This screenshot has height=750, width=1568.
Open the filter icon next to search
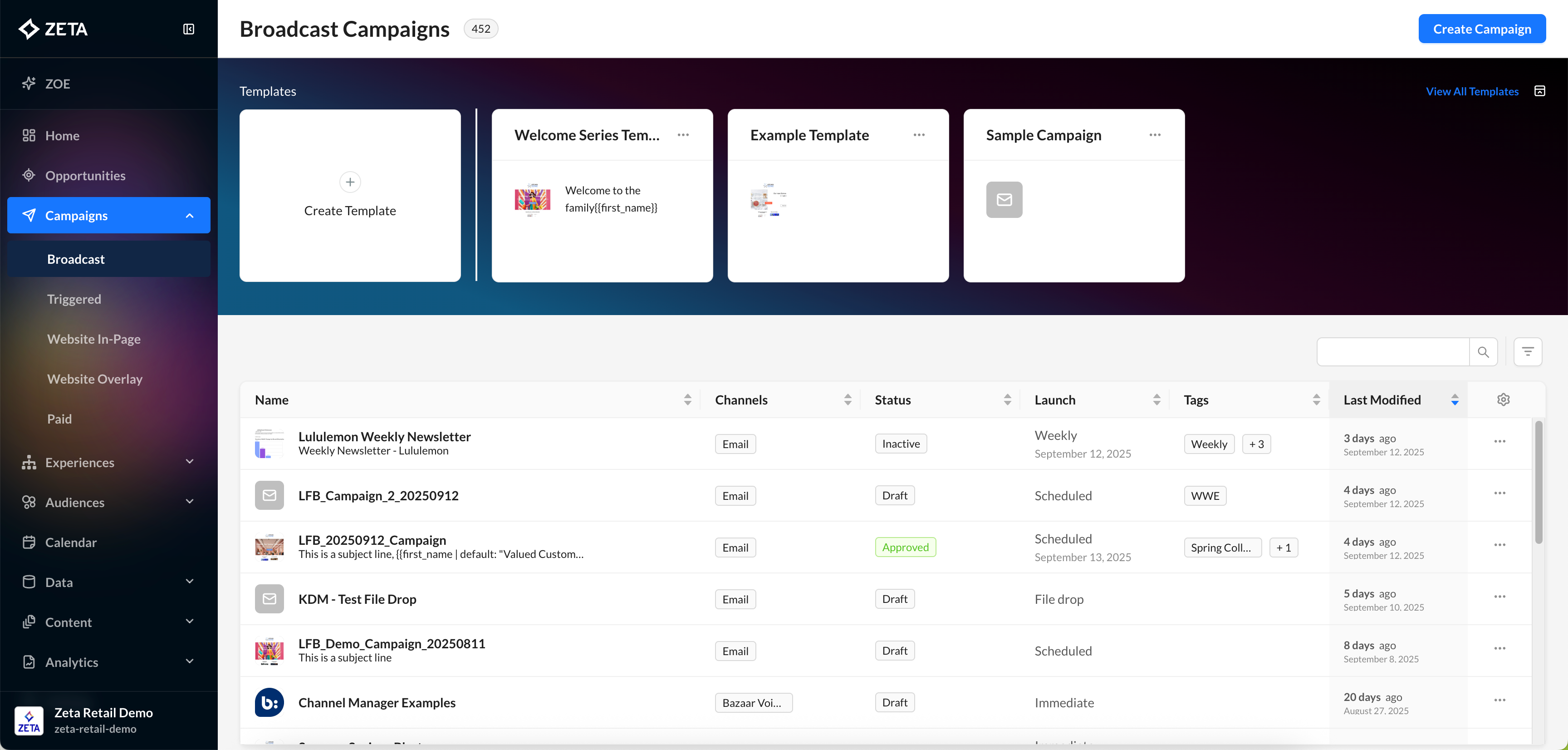(x=1527, y=352)
